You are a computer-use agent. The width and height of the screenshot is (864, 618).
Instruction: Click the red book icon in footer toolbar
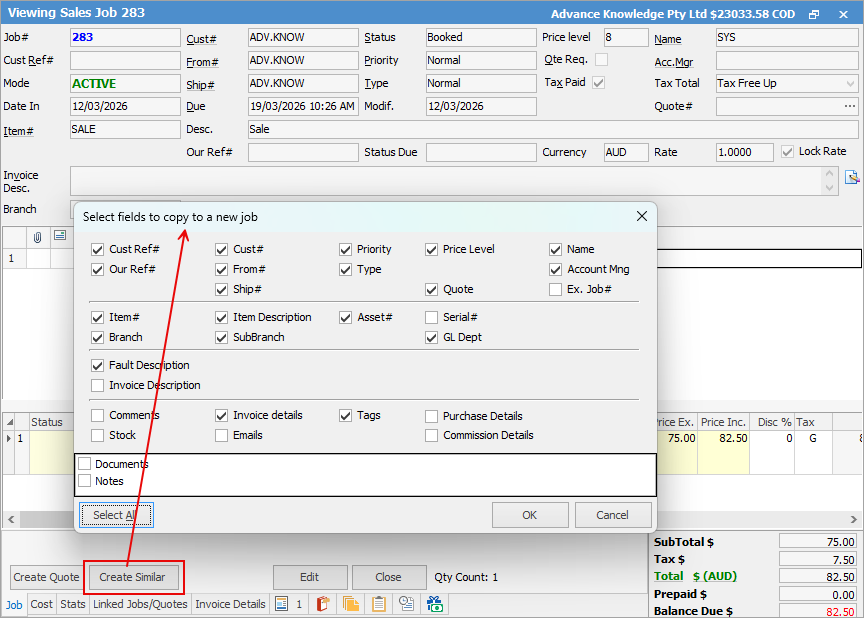coord(323,604)
